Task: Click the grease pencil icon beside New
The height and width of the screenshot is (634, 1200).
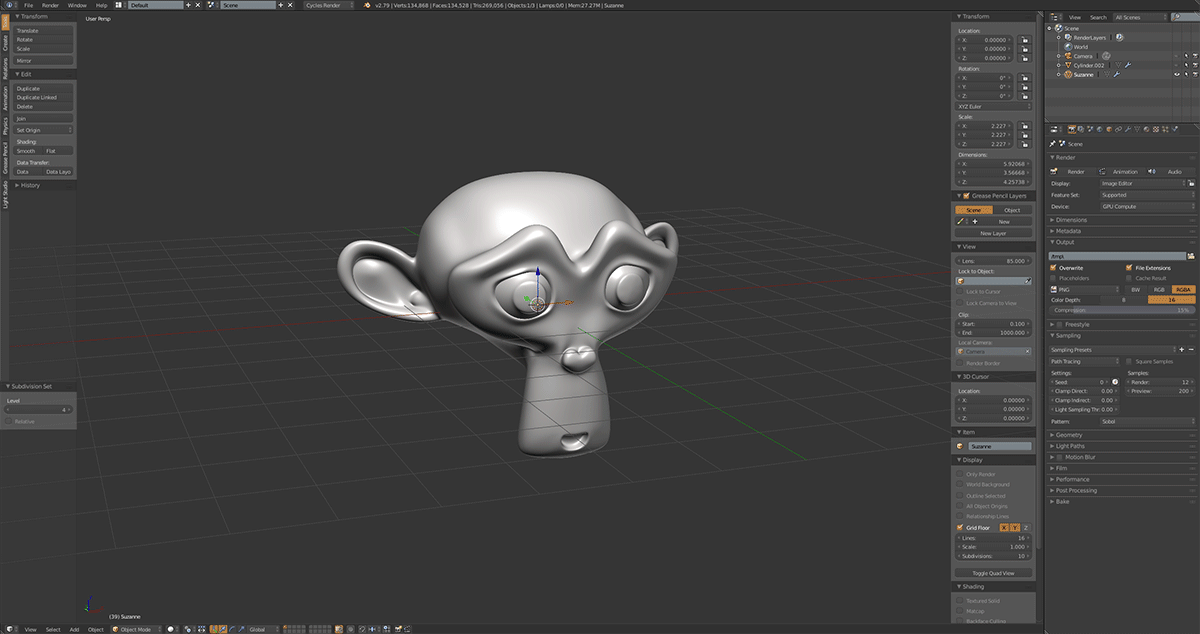Action: (x=960, y=222)
